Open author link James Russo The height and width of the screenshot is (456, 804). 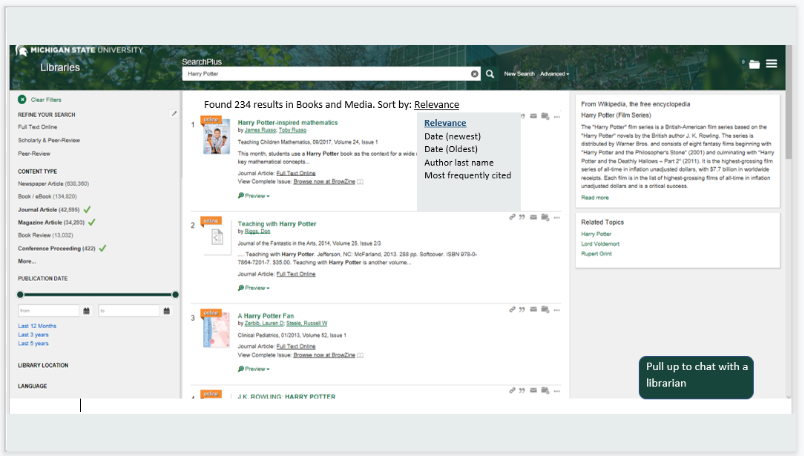click(260, 130)
